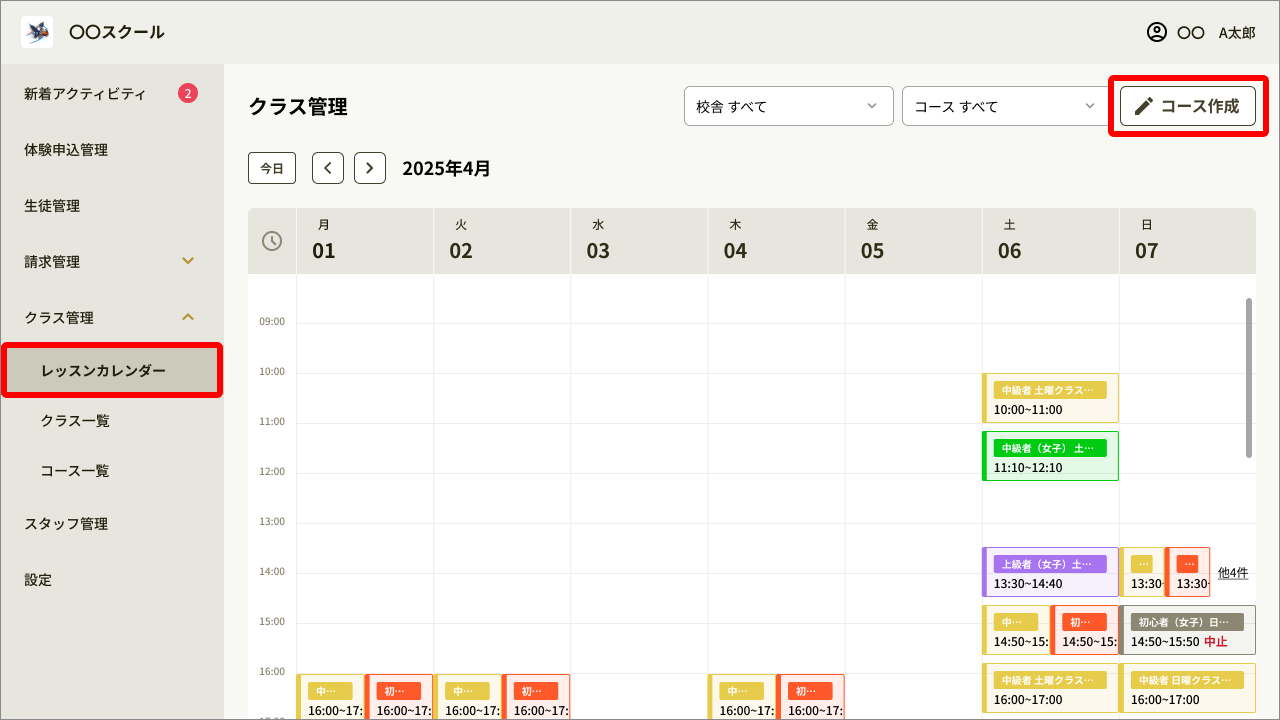Open the green 11:10~12:10 Saturday lesson
Viewport: 1280px width, 720px height.
[1050, 457]
